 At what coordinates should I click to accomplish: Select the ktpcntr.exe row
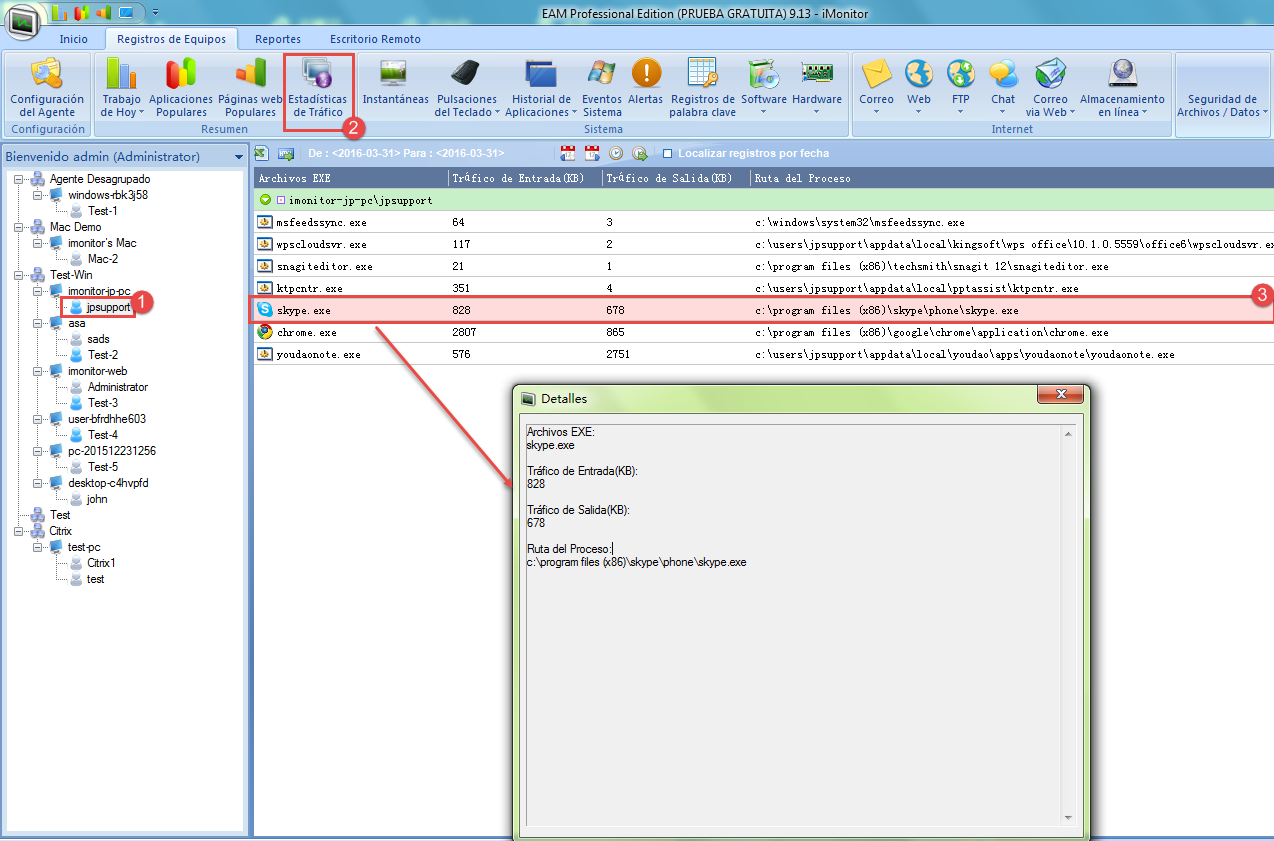pyautogui.click(x=764, y=288)
